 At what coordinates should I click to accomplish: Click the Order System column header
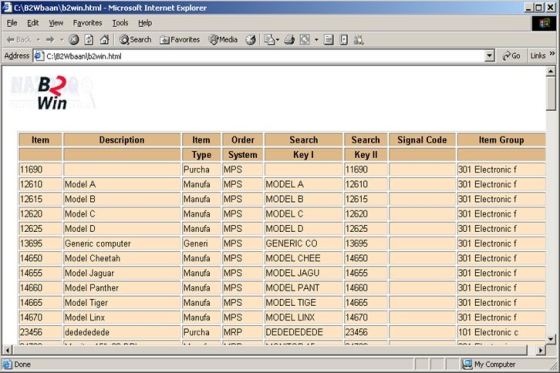click(x=242, y=147)
